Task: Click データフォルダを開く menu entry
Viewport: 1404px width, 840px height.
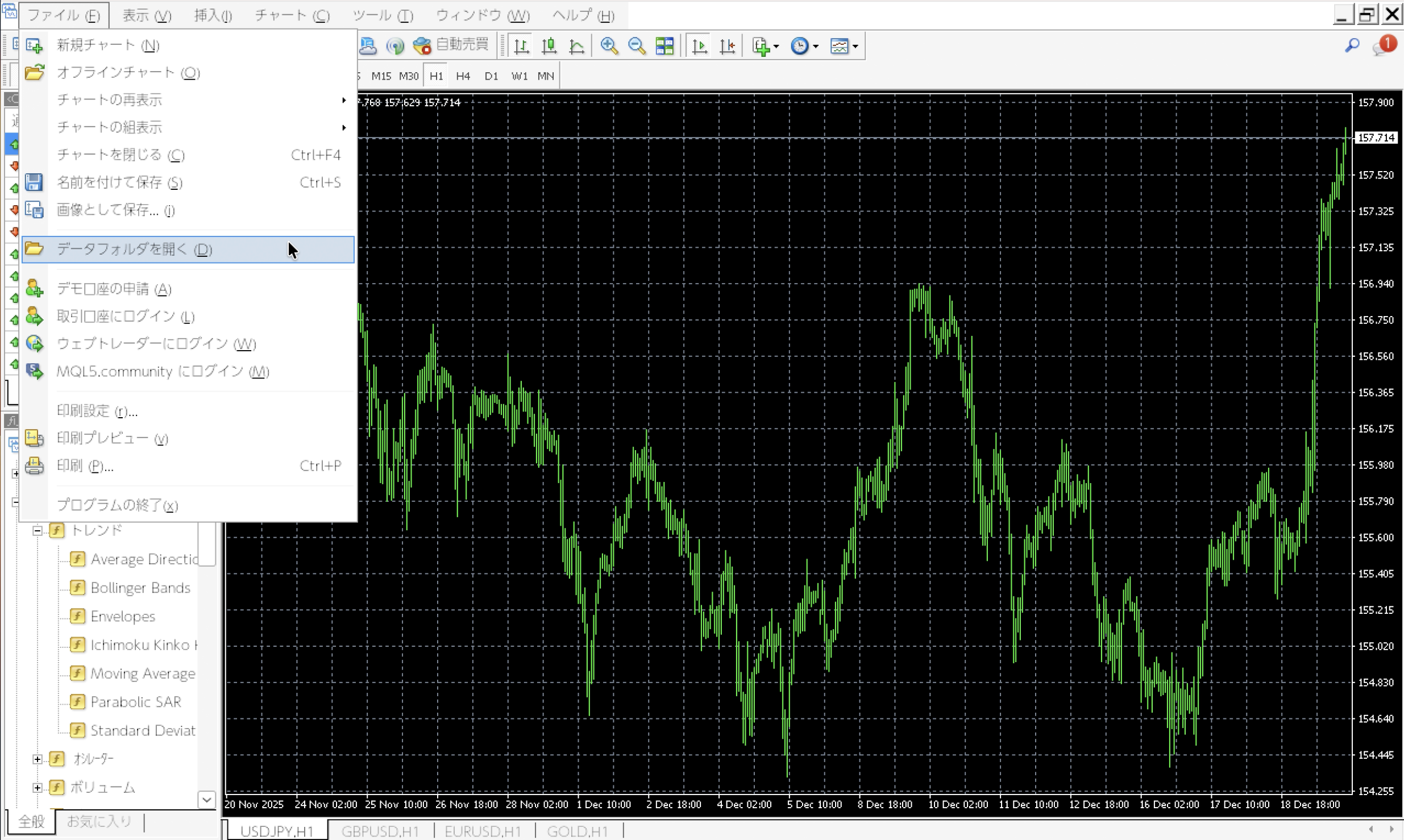Action: coord(134,249)
